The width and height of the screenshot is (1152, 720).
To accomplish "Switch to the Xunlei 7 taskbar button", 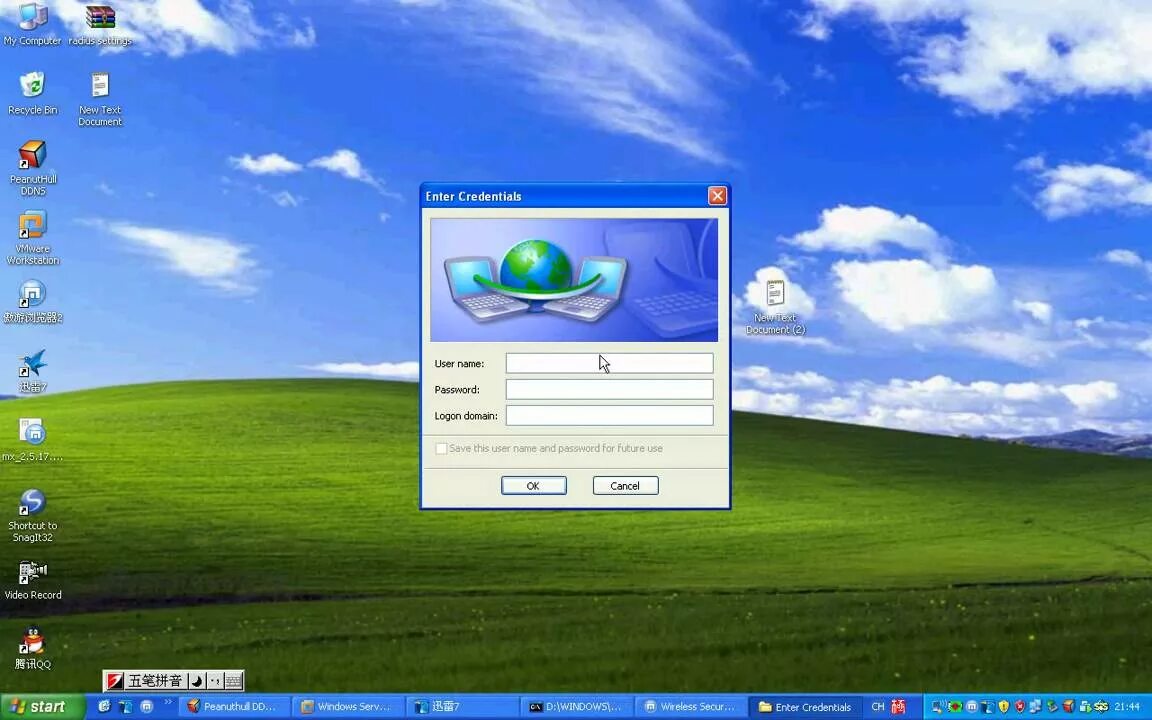I will pyautogui.click(x=463, y=707).
